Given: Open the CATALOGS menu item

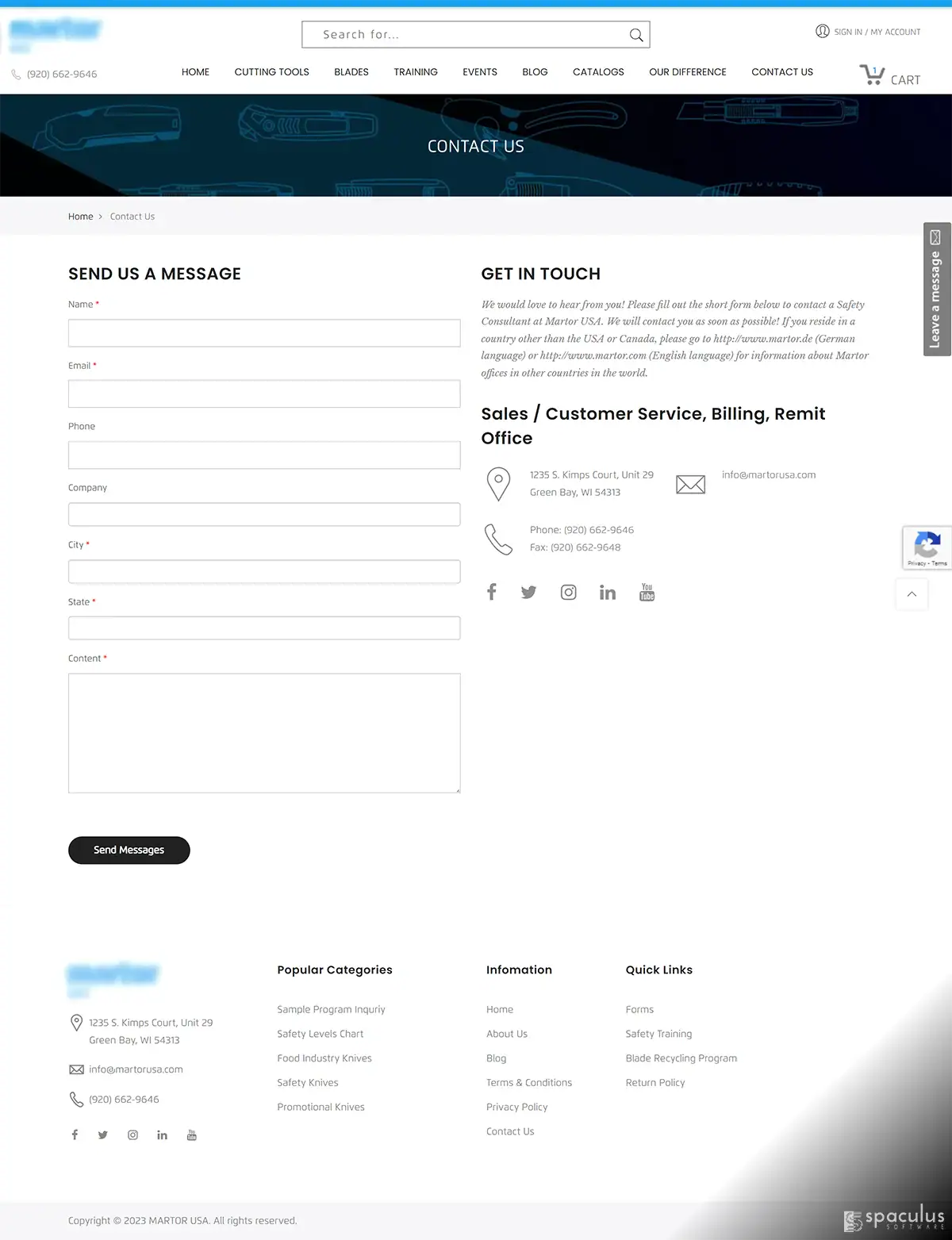Looking at the screenshot, I should tap(598, 72).
